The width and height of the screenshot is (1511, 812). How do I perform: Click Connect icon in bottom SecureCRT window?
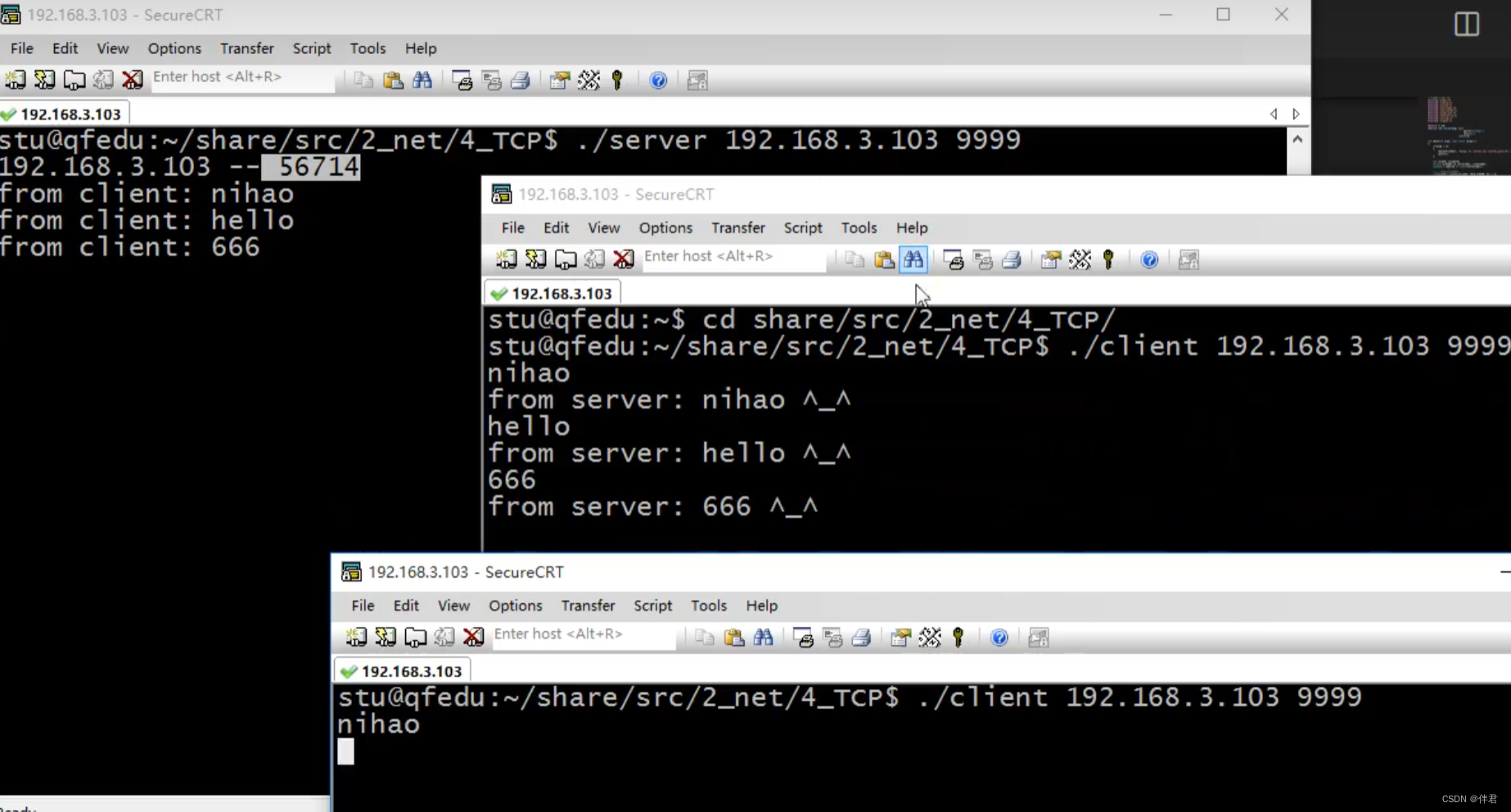pos(356,637)
